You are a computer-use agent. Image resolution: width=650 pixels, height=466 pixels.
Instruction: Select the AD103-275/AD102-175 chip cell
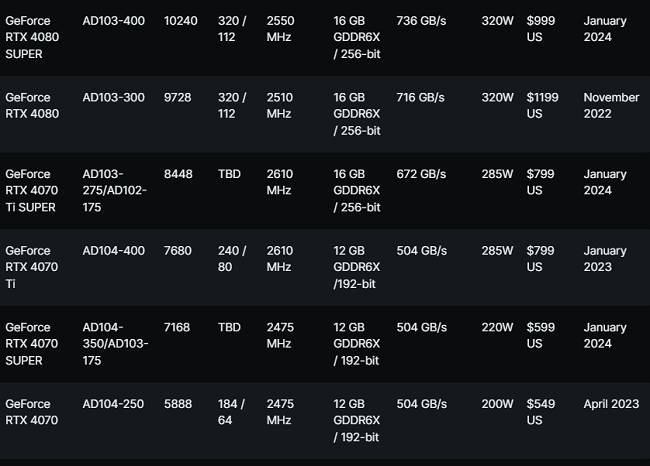tap(114, 190)
